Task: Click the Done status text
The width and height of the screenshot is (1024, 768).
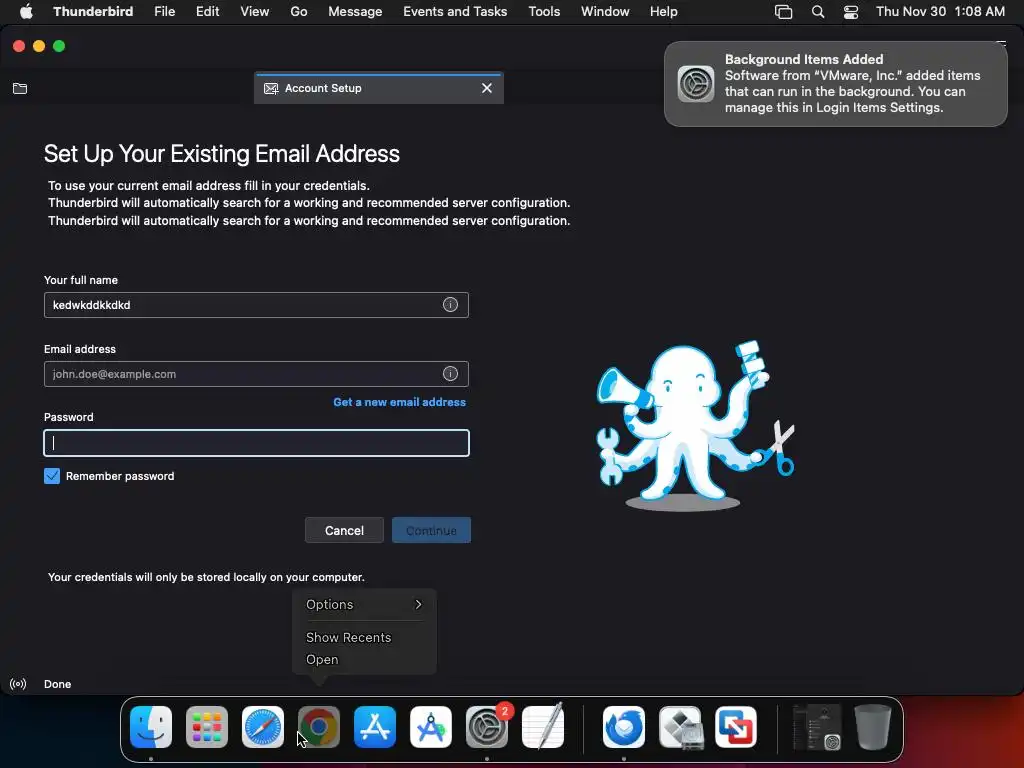Action: pyautogui.click(x=57, y=684)
